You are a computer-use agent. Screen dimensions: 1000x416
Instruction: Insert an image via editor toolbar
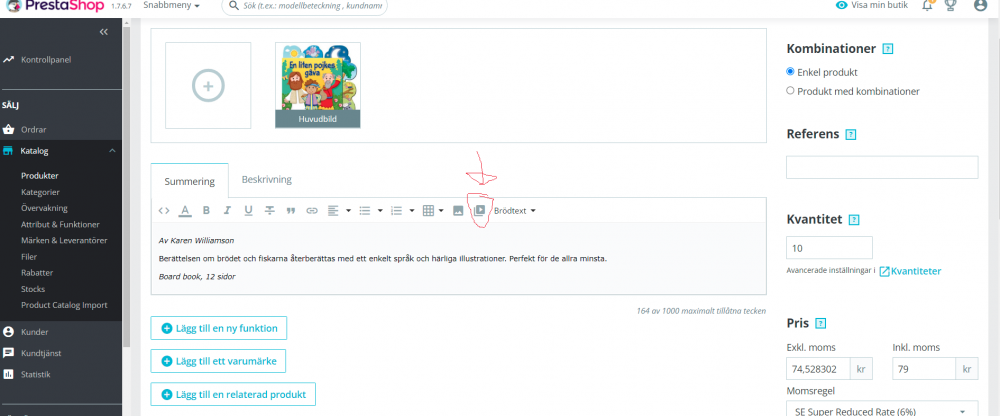coord(458,211)
